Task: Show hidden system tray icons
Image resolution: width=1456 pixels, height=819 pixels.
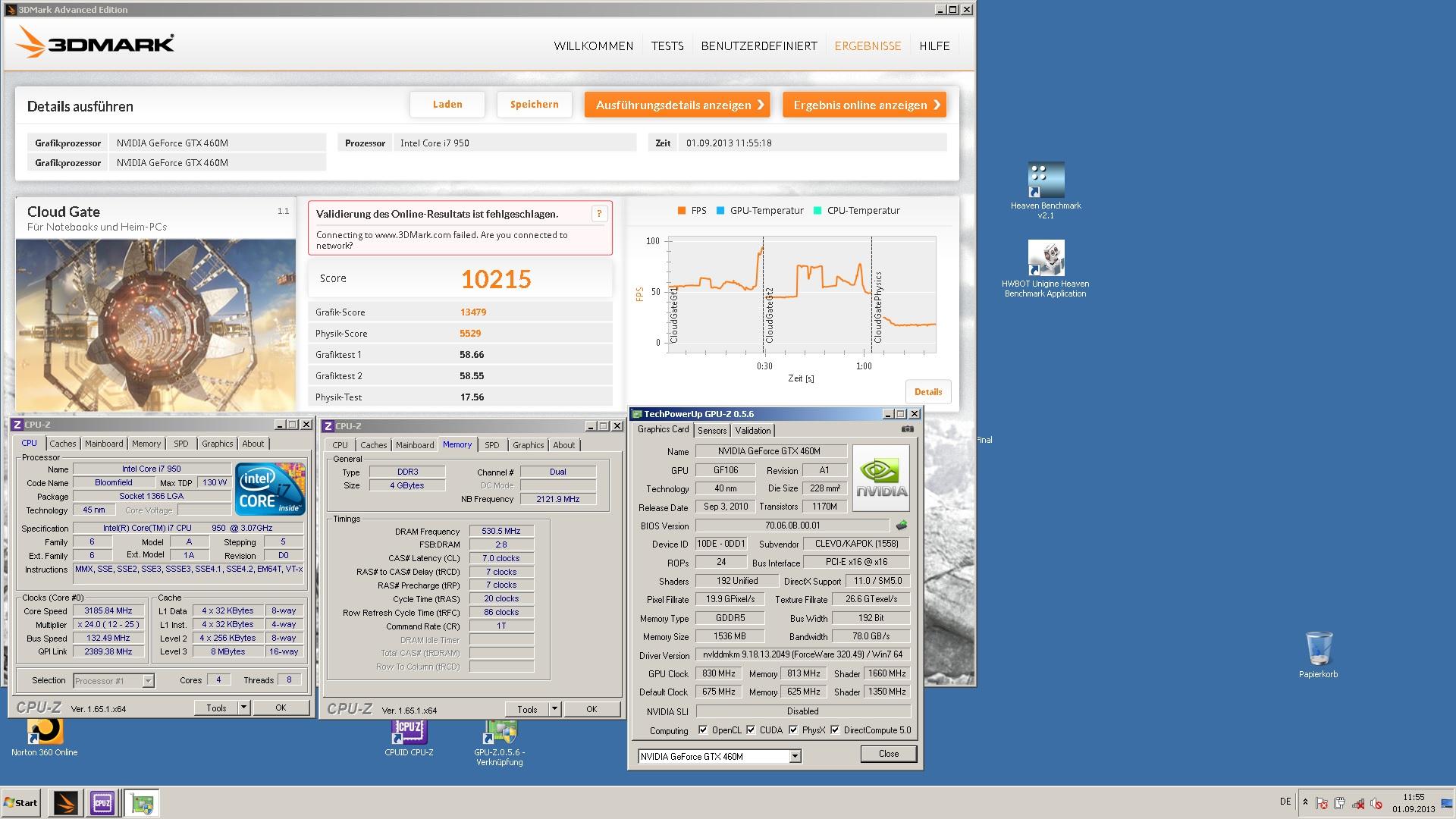Action: [x=1305, y=802]
